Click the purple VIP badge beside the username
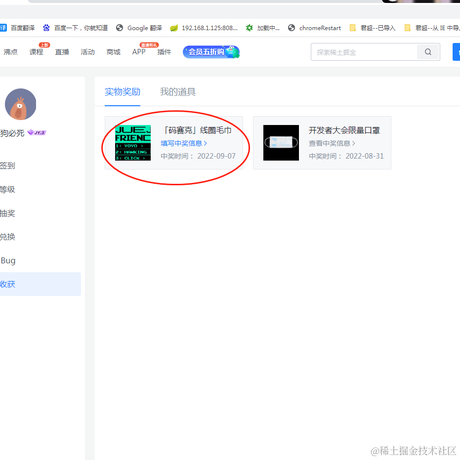460x460 pixels. [x=37, y=133]
